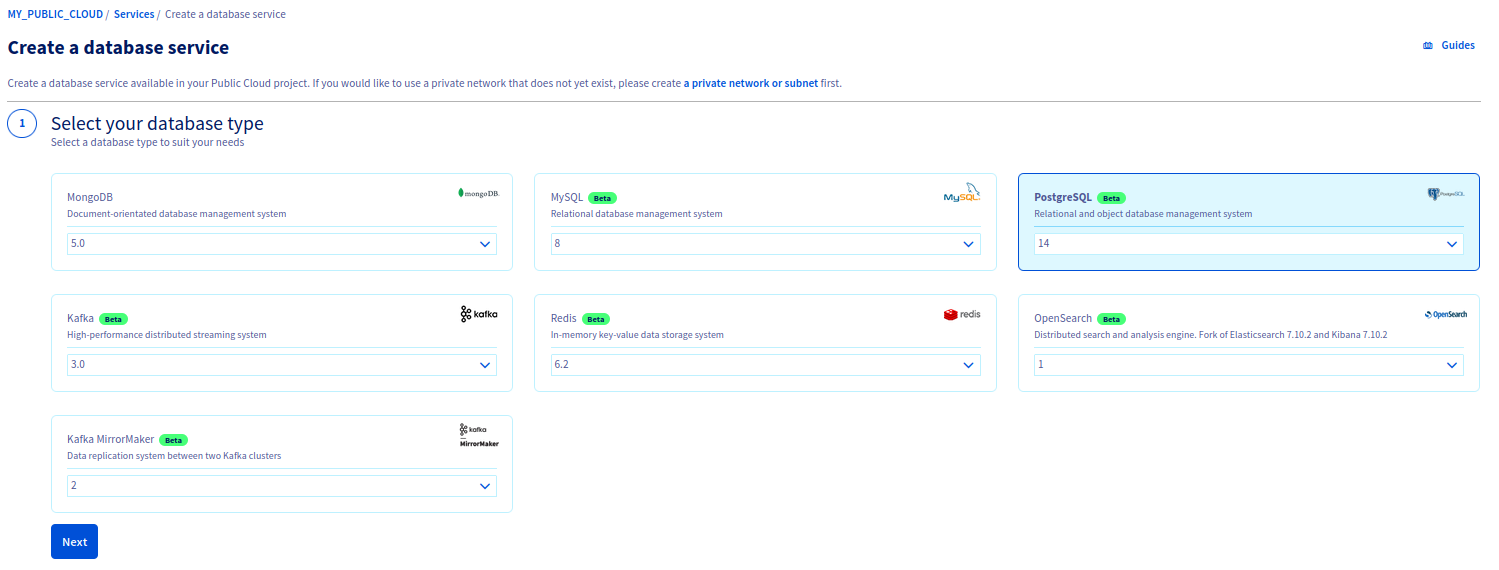Click the Guides book icon

point(1428,46)
